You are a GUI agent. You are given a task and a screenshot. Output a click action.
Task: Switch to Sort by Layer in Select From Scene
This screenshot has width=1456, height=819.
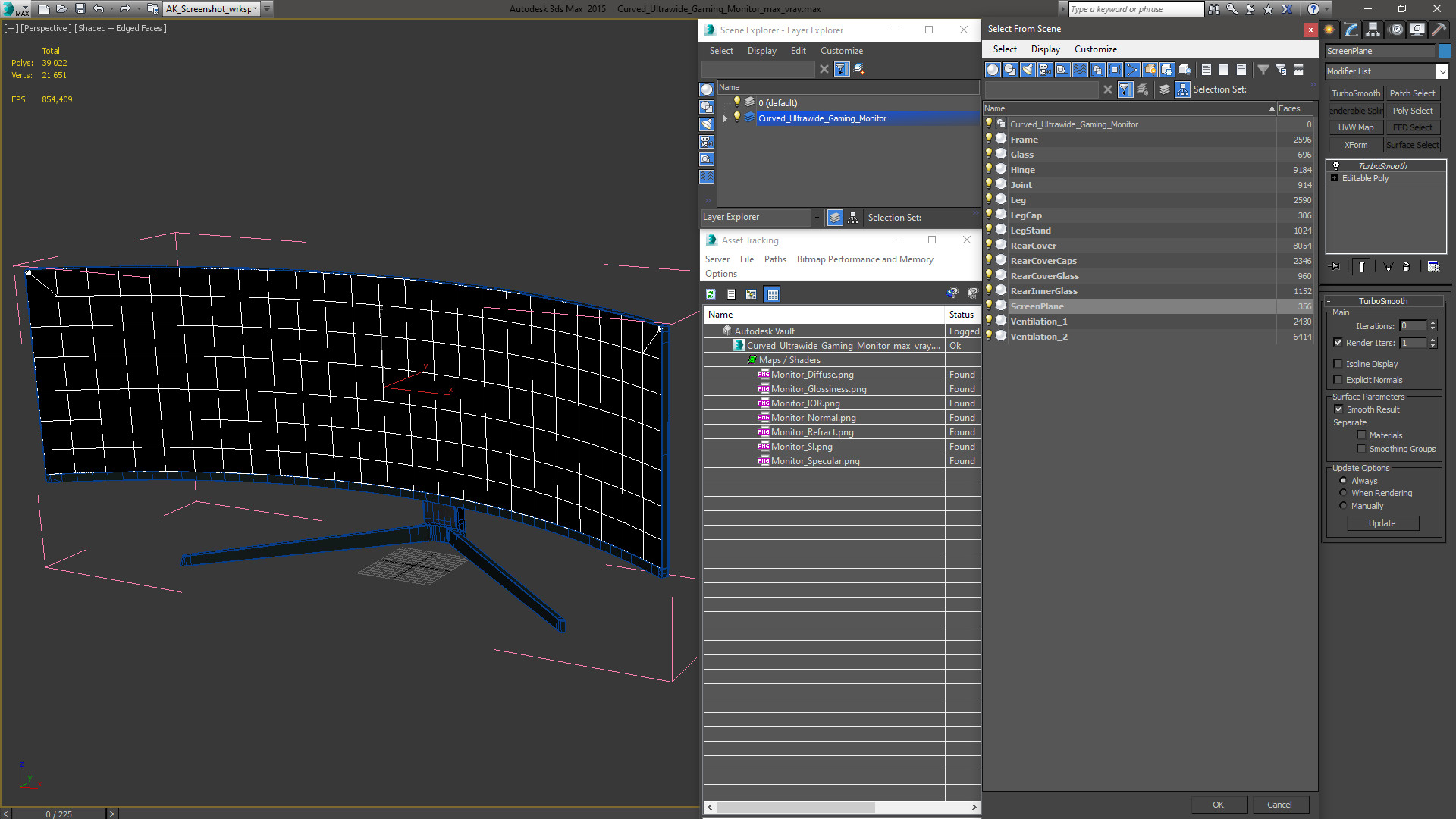[x=1165, y=89]
